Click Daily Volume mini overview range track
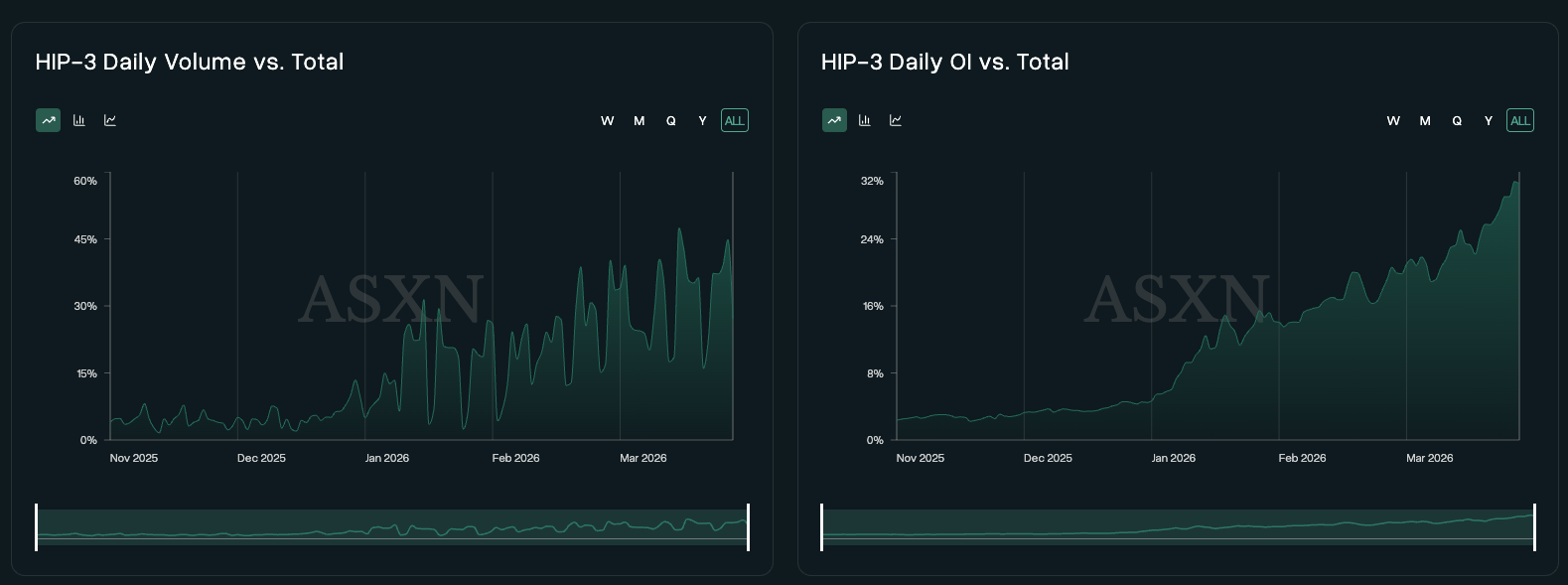Screen dimensions: 1568x585 pyautogui.click(x=392, y=527)
